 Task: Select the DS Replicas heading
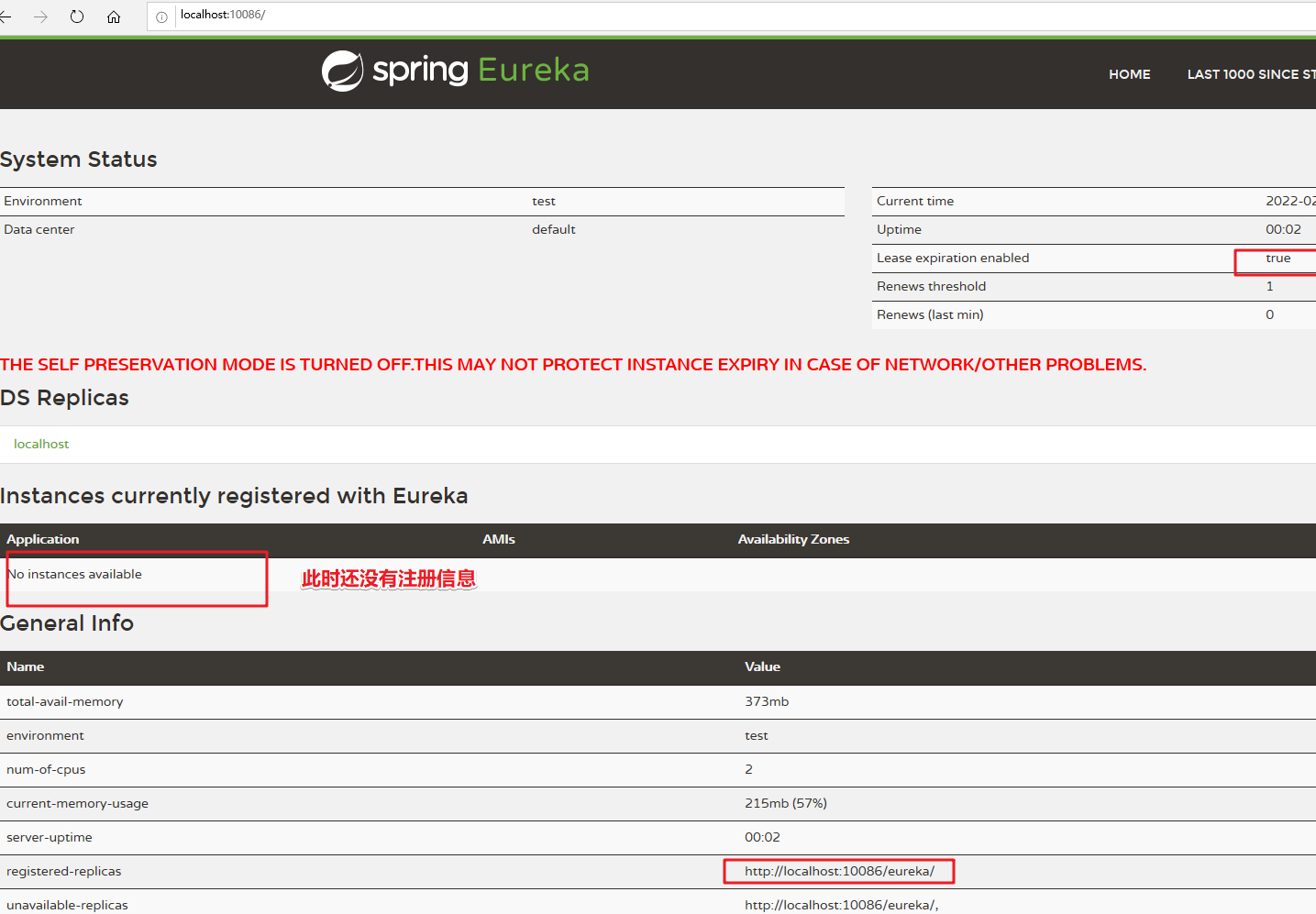click(x=64, y=398)
